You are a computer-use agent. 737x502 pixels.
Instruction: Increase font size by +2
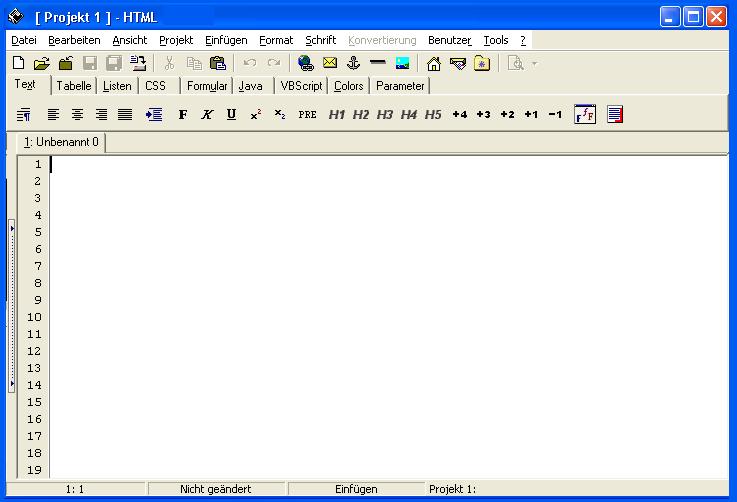click(507, 114)
